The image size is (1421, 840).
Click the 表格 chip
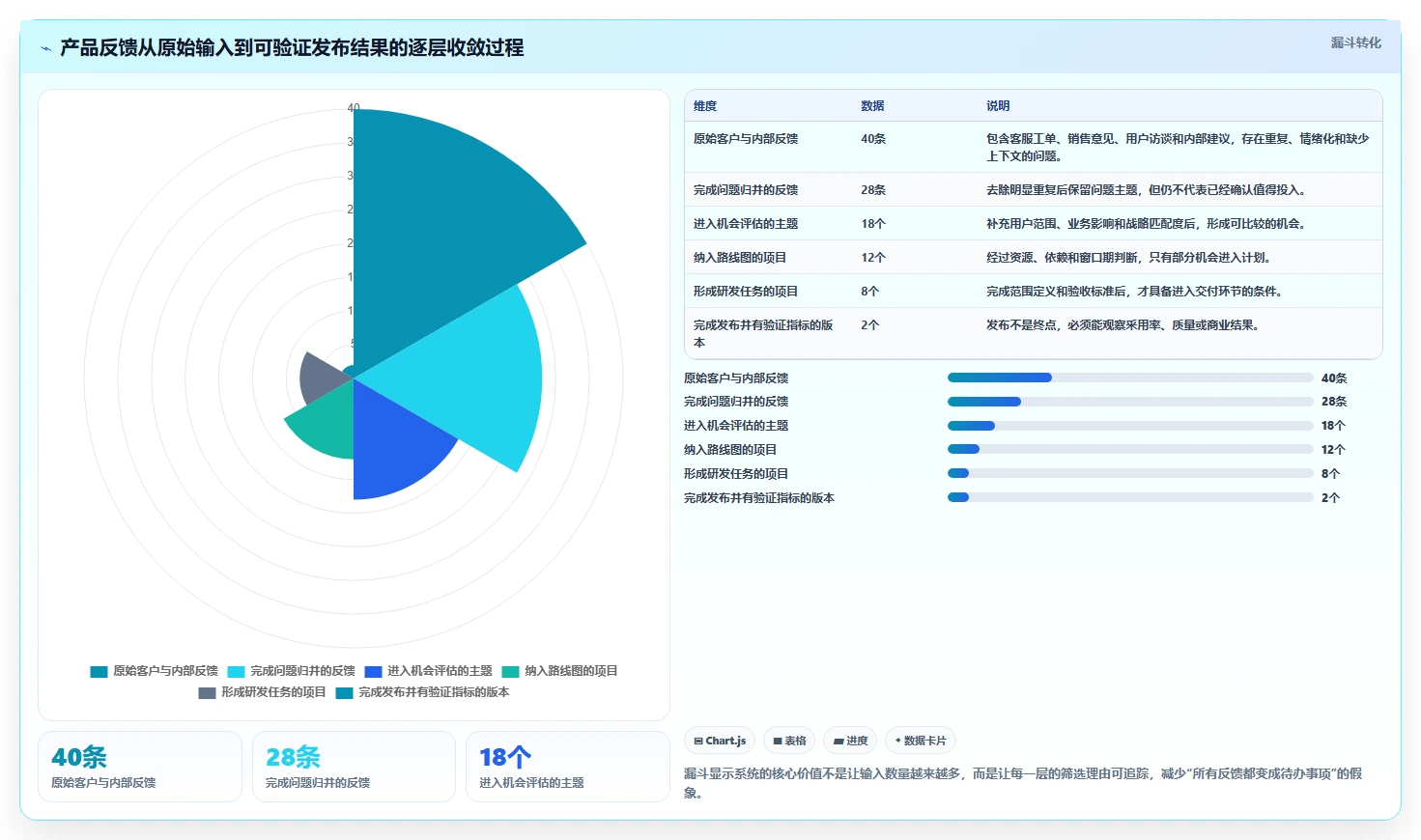click(789, 741)
